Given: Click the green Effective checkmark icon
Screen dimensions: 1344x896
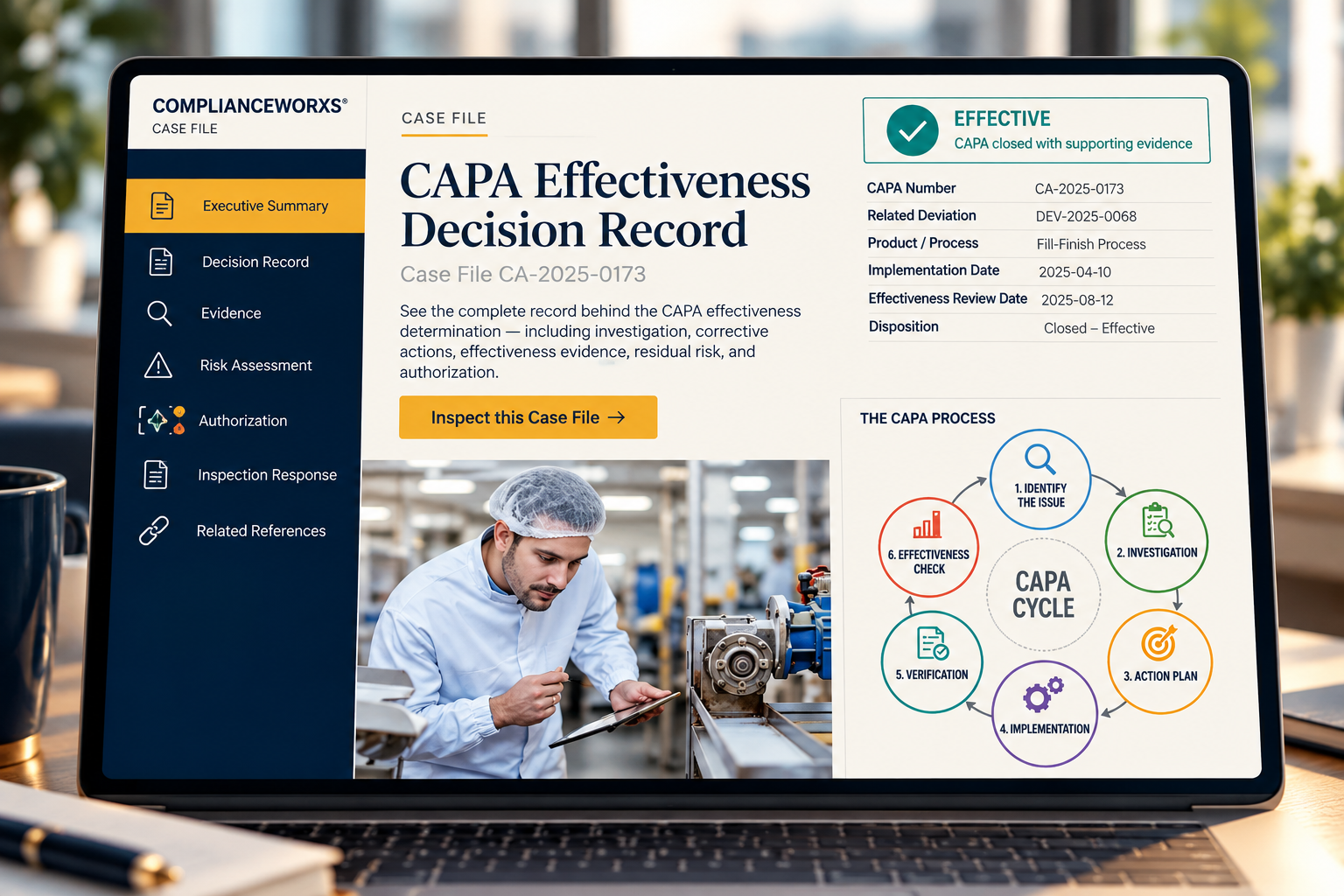Looking at the screenshot, I should coord(913,130).
